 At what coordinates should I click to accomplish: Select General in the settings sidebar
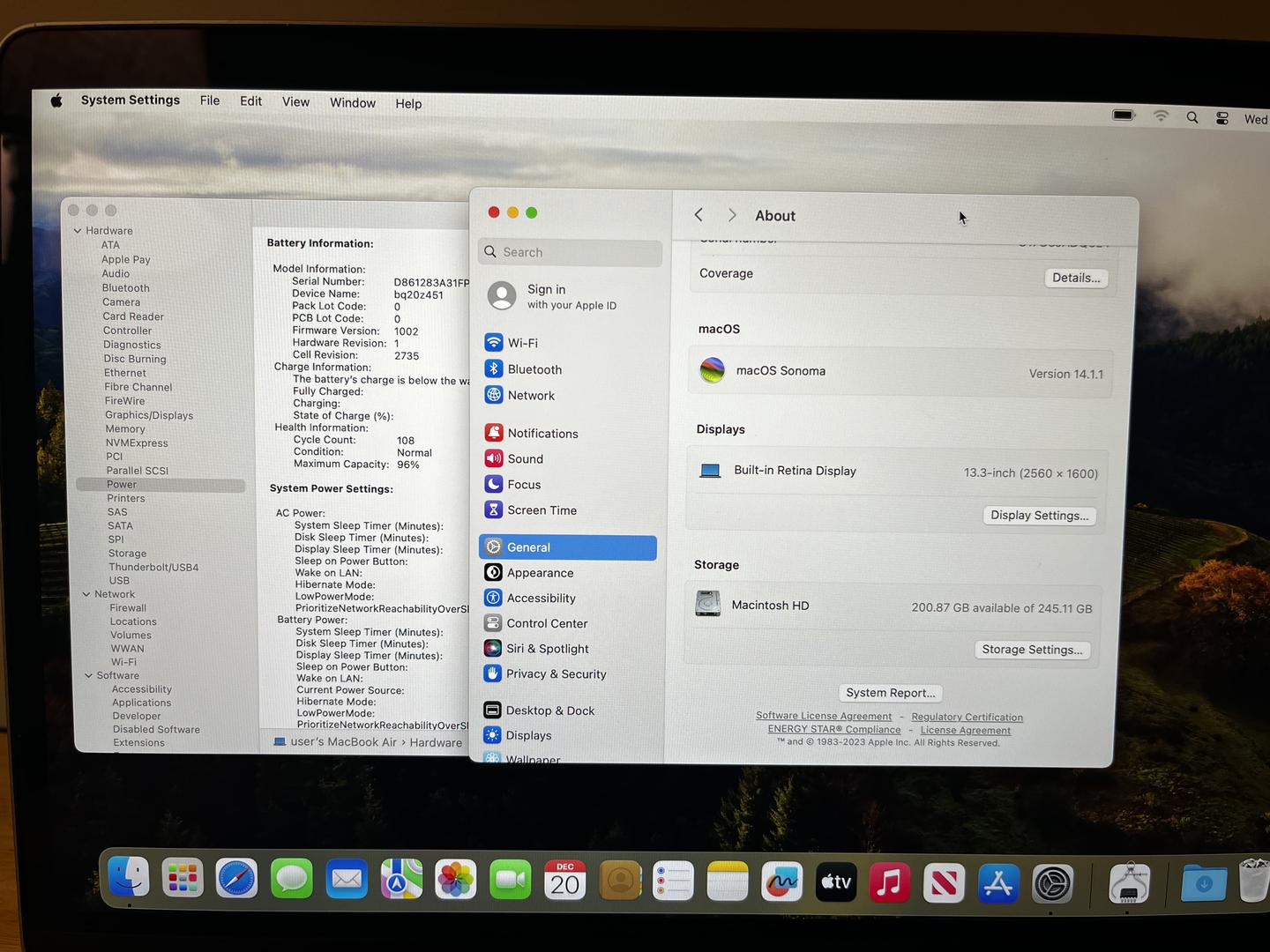tap(568, 547)
